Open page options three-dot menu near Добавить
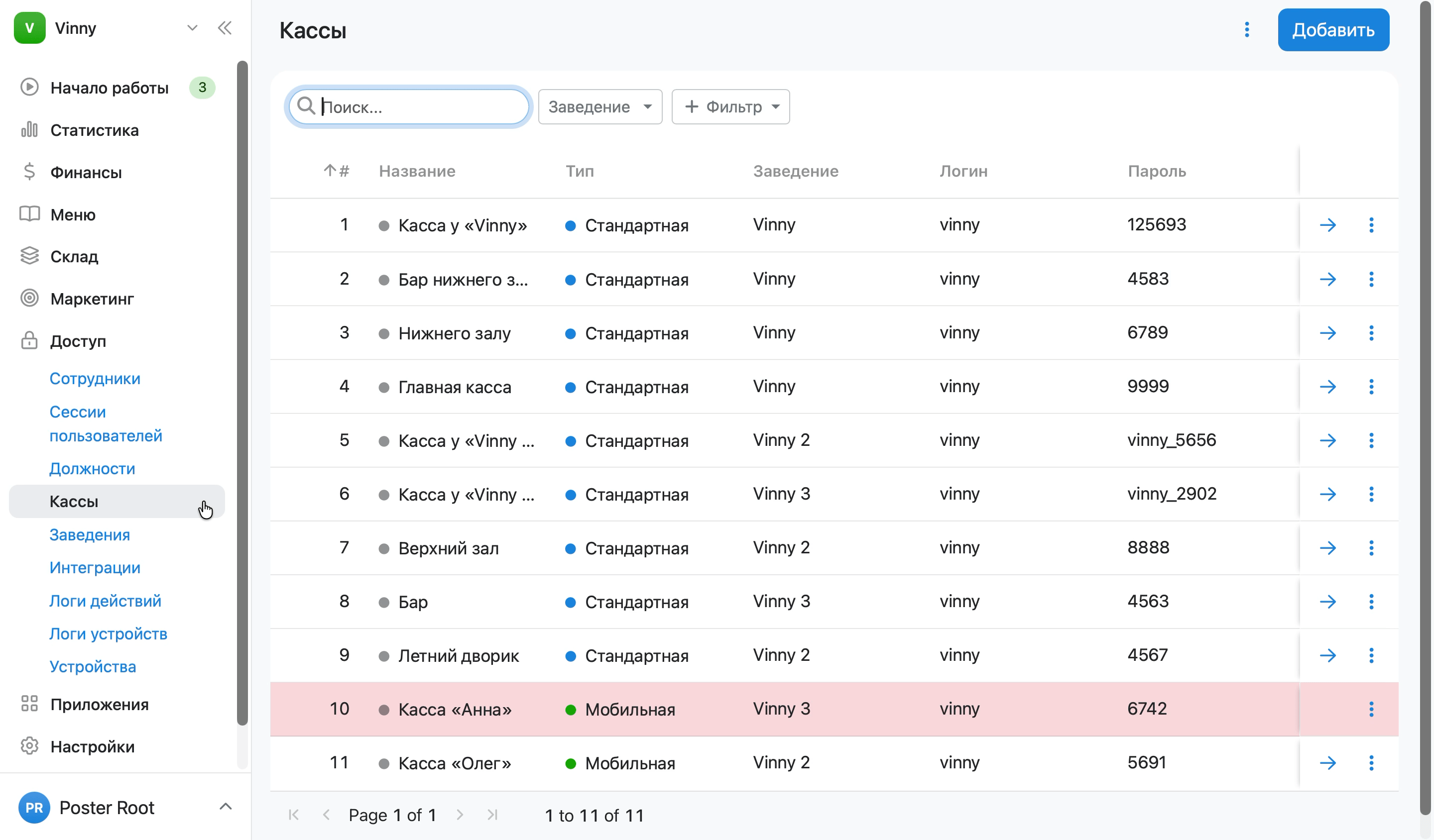1434x840 pixels. point(1247,29)
